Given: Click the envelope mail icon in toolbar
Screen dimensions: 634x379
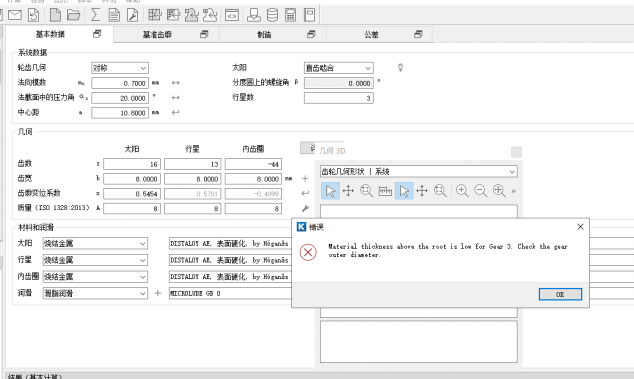Looking at the screenshot, I should (15, 15).
